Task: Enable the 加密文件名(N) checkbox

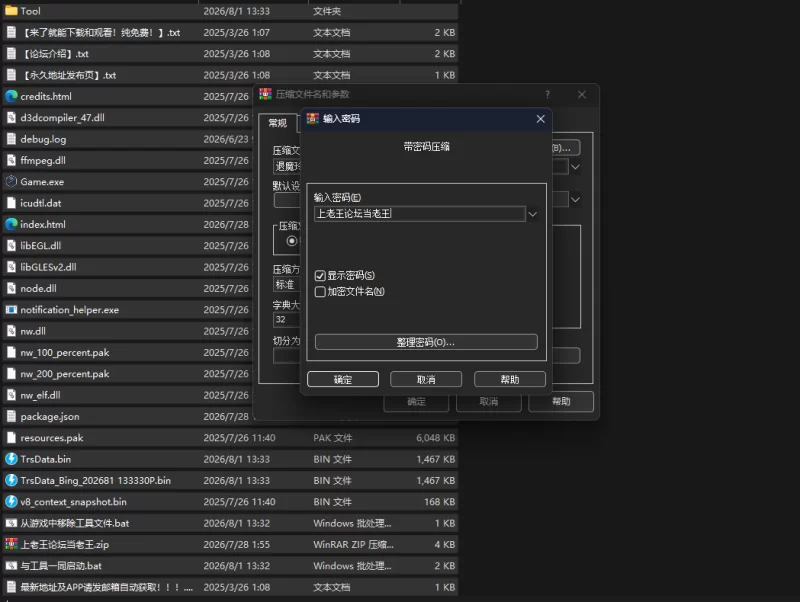Action: click(x=320, y=291)
